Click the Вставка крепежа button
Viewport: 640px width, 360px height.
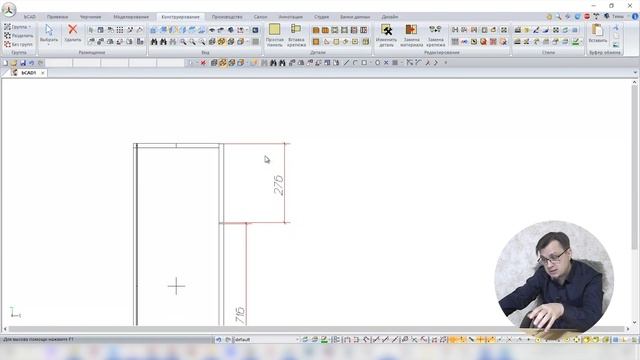pos(296,35)
